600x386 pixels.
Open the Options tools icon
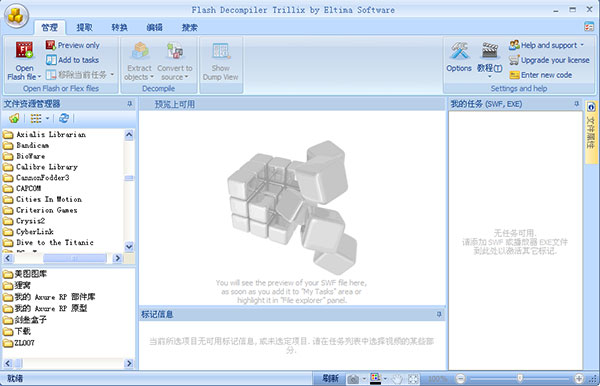tap(459, 50)
